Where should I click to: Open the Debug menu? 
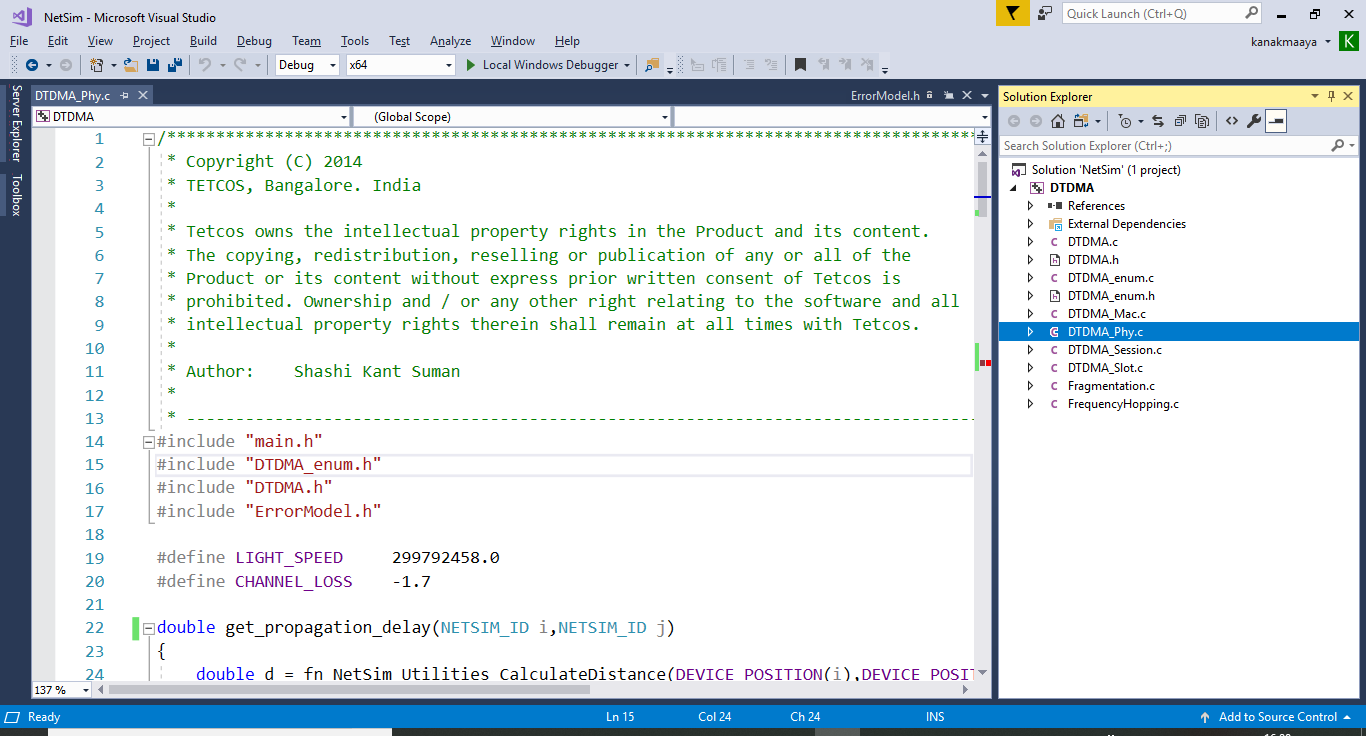pyautogui.click(x=254, y=41)
